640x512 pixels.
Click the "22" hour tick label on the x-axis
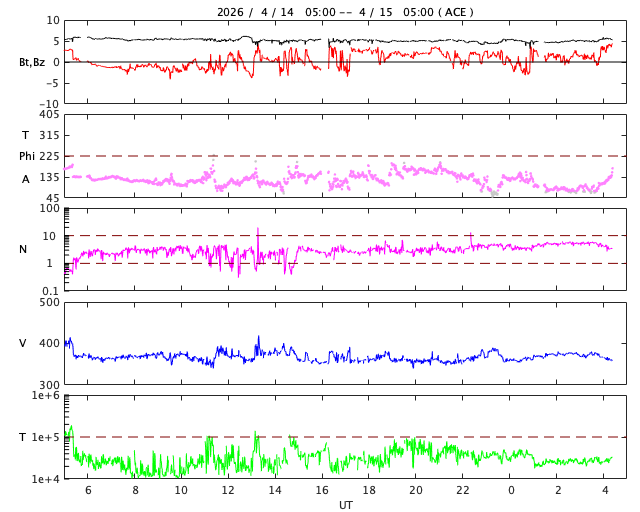[x=463, y=490]
